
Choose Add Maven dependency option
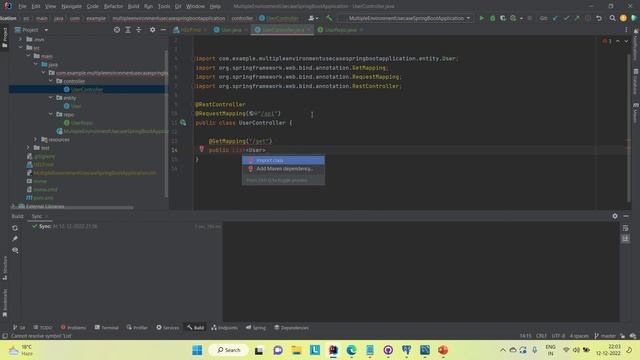pyautogui.click(x=283, y=169)
